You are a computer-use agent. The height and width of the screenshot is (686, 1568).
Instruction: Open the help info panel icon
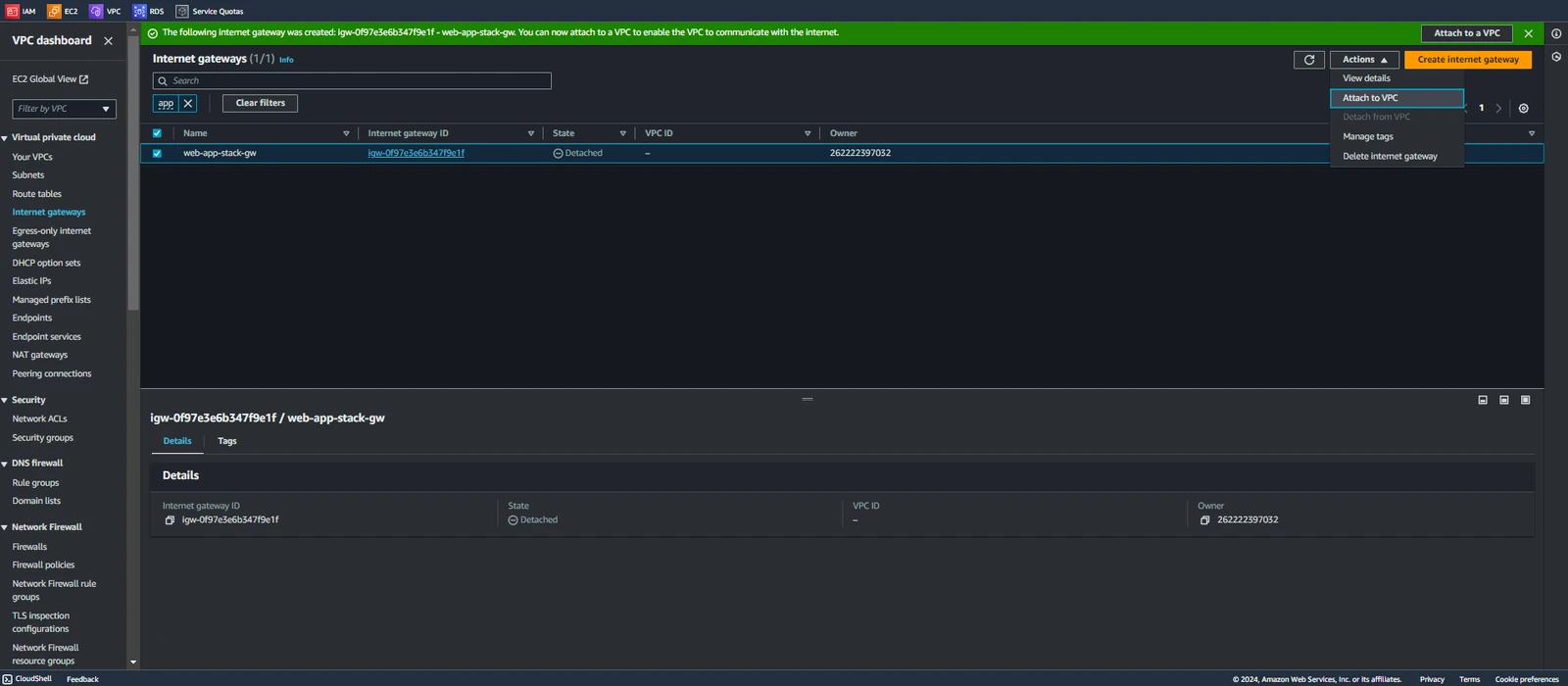pos(1556,33)
